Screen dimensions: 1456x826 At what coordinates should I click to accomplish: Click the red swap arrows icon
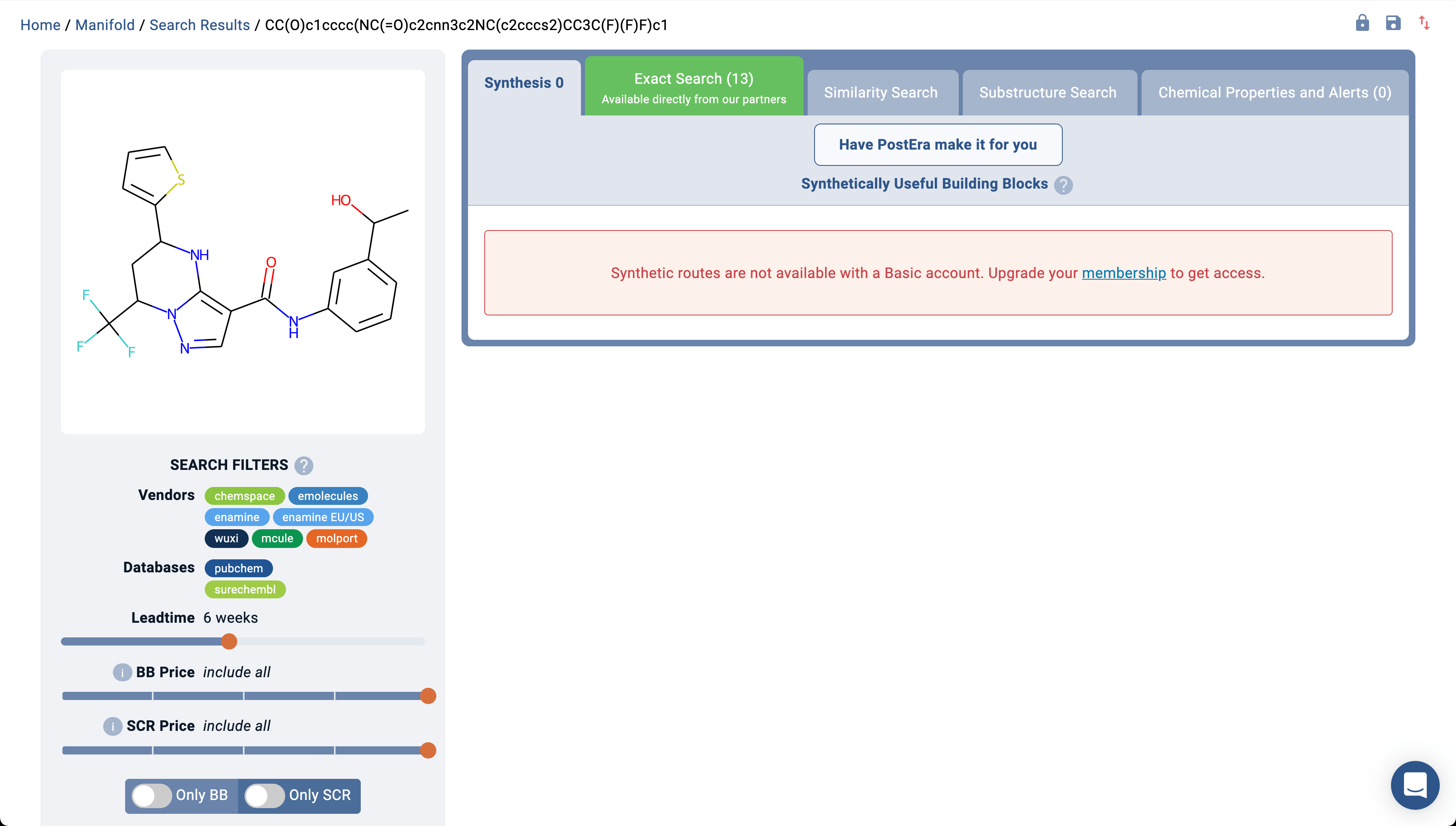click(1423, 23)
